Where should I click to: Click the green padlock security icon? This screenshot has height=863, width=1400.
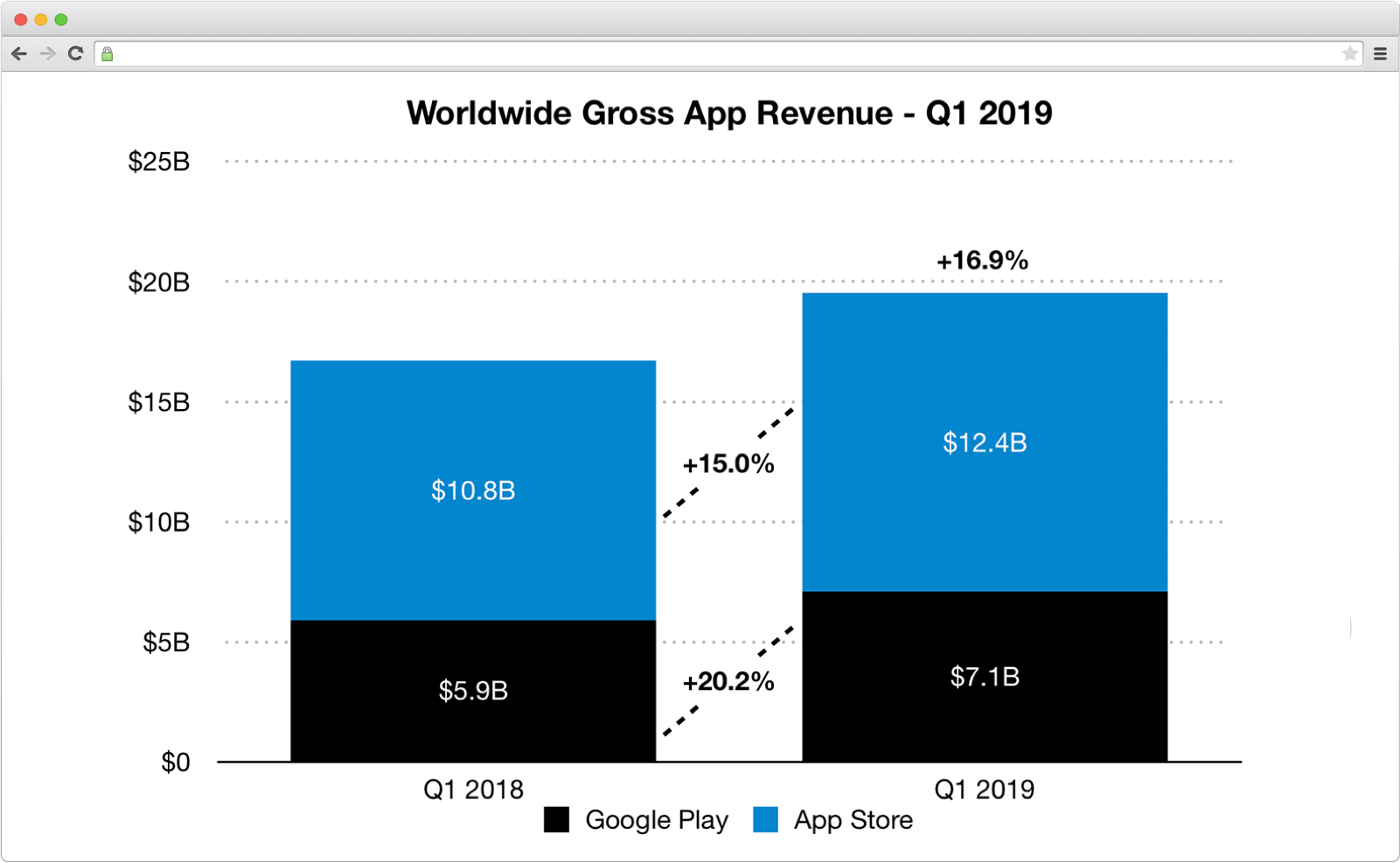108,54
